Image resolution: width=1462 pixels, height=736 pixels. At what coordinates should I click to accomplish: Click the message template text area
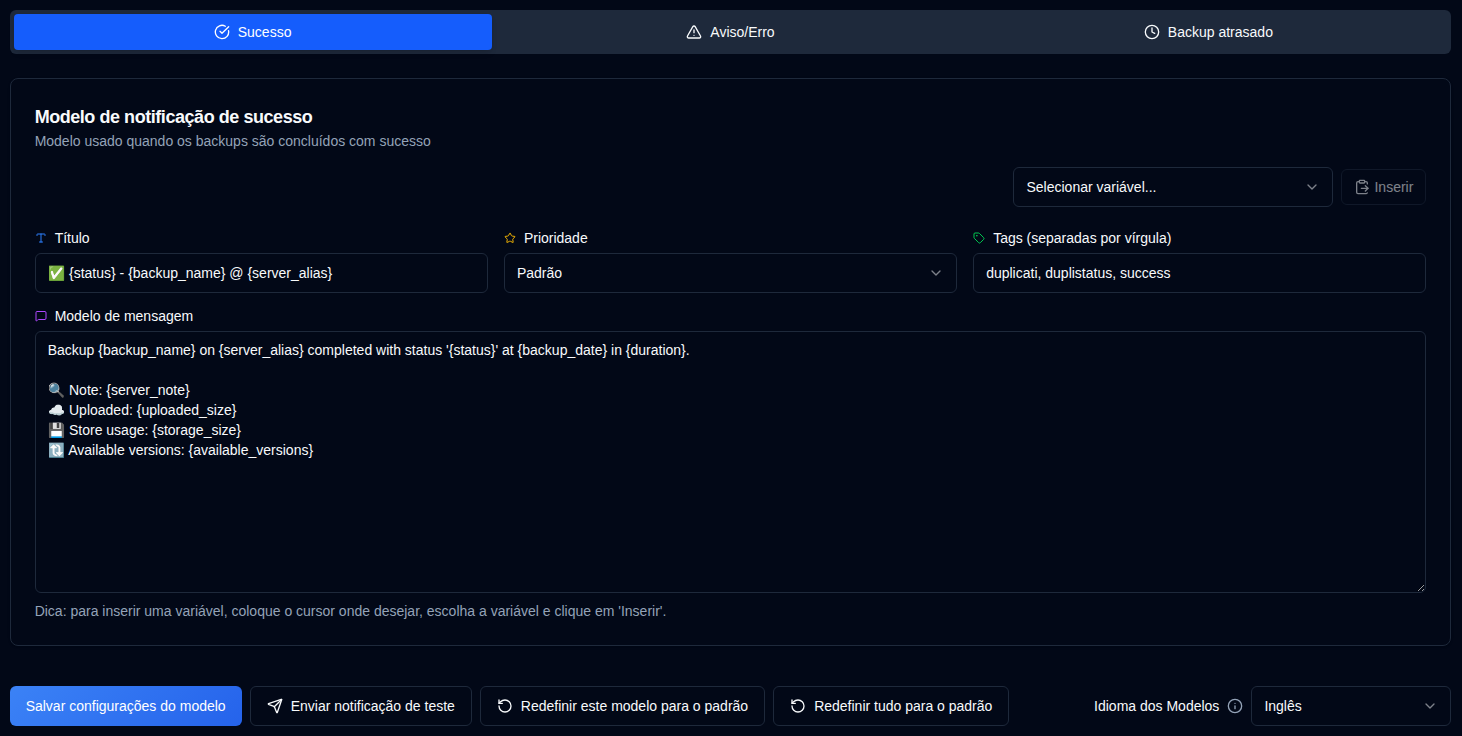coord(730,460)
